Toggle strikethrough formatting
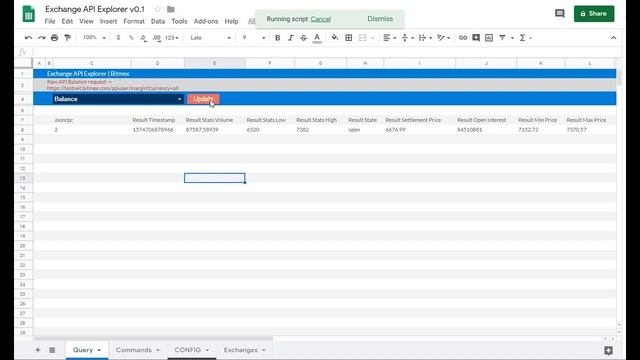 coord(303,38)
